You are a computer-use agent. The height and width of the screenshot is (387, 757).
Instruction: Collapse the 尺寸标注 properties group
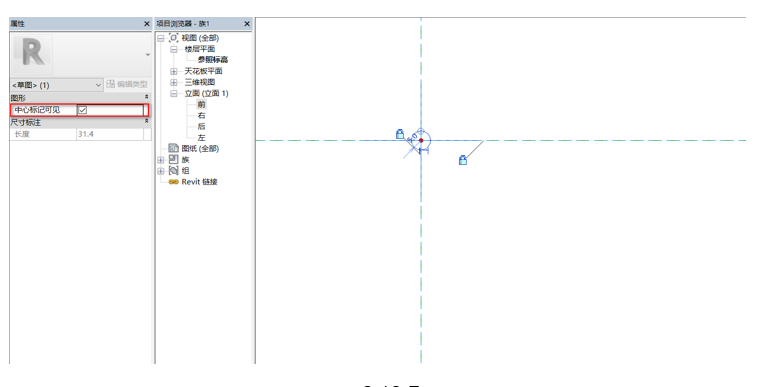tap(147, 122)
